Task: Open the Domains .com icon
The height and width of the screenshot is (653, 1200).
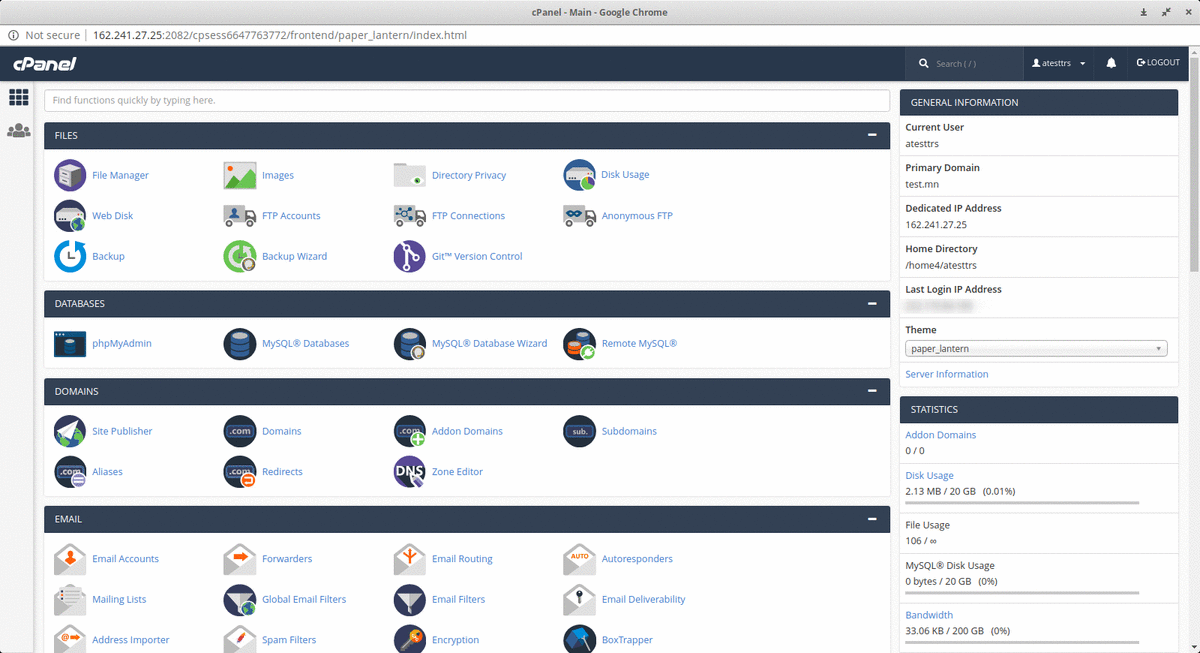Action: point(240,431)
